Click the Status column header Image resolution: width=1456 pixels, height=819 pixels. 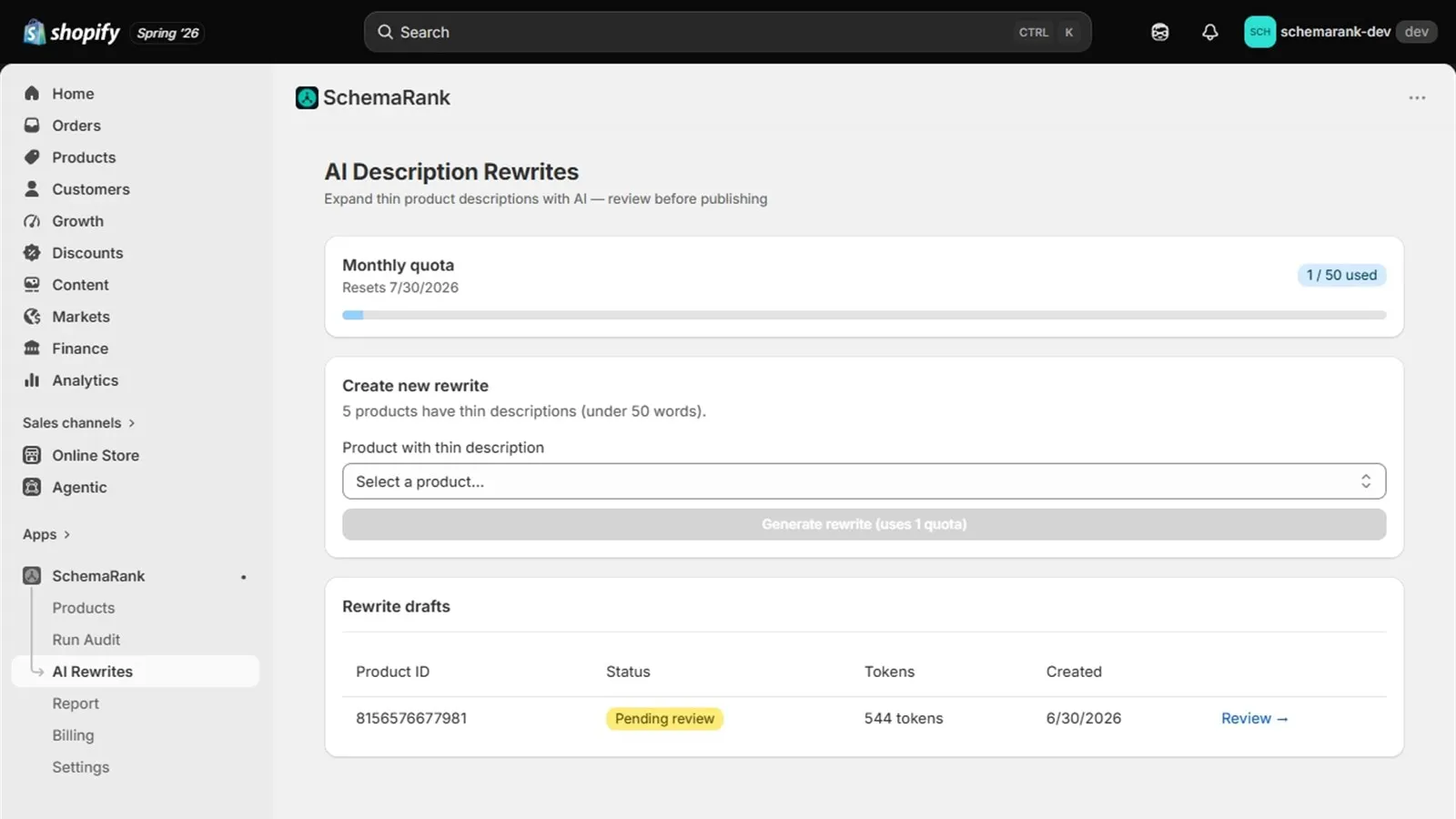[628, 671]
